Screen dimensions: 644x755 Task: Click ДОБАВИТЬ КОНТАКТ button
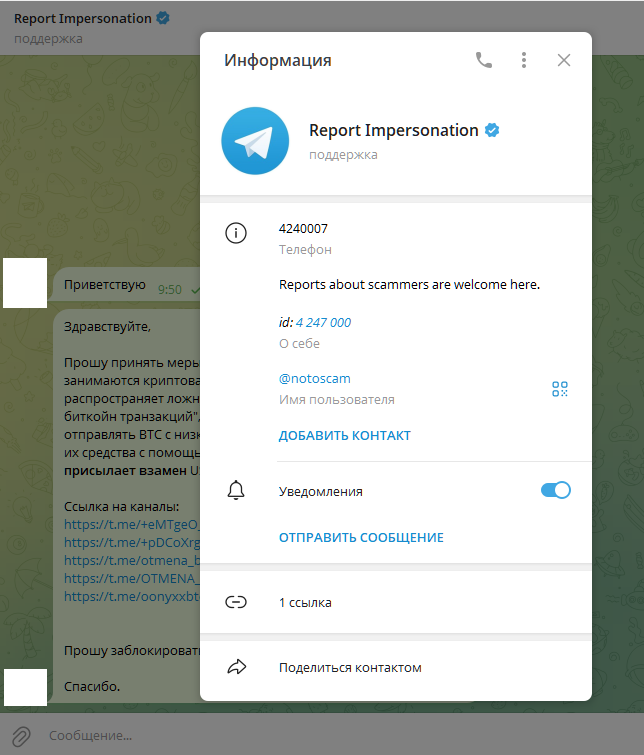[345, 436]
